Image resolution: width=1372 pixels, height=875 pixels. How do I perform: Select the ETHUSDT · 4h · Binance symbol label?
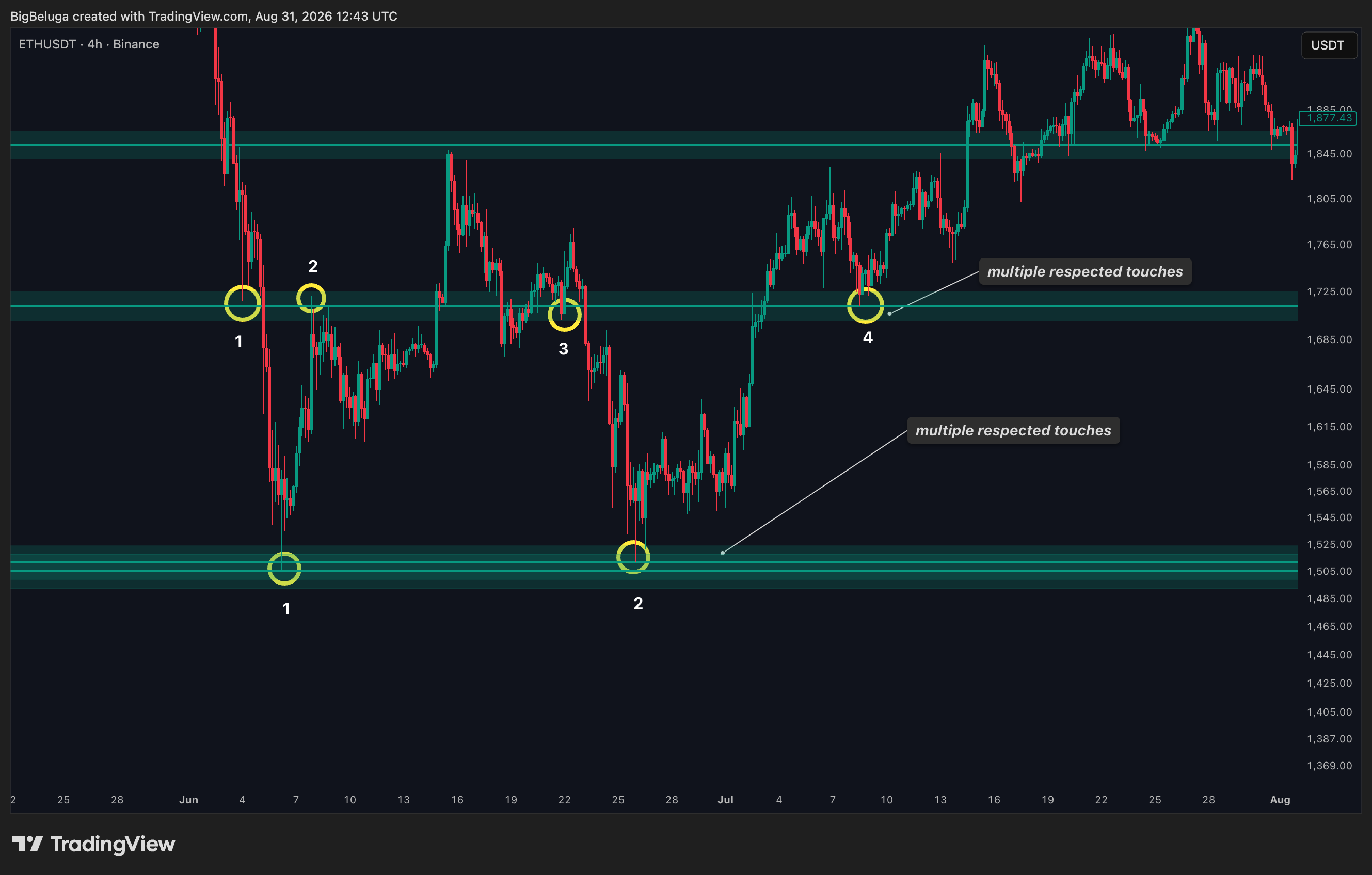89,44
